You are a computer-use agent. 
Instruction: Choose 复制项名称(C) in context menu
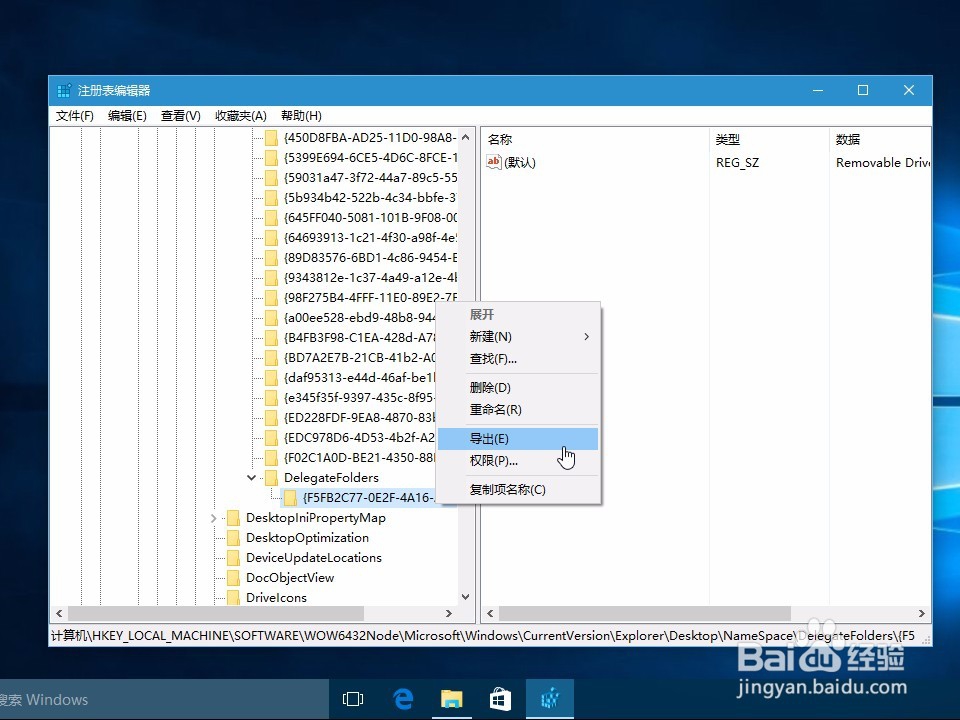518,490
